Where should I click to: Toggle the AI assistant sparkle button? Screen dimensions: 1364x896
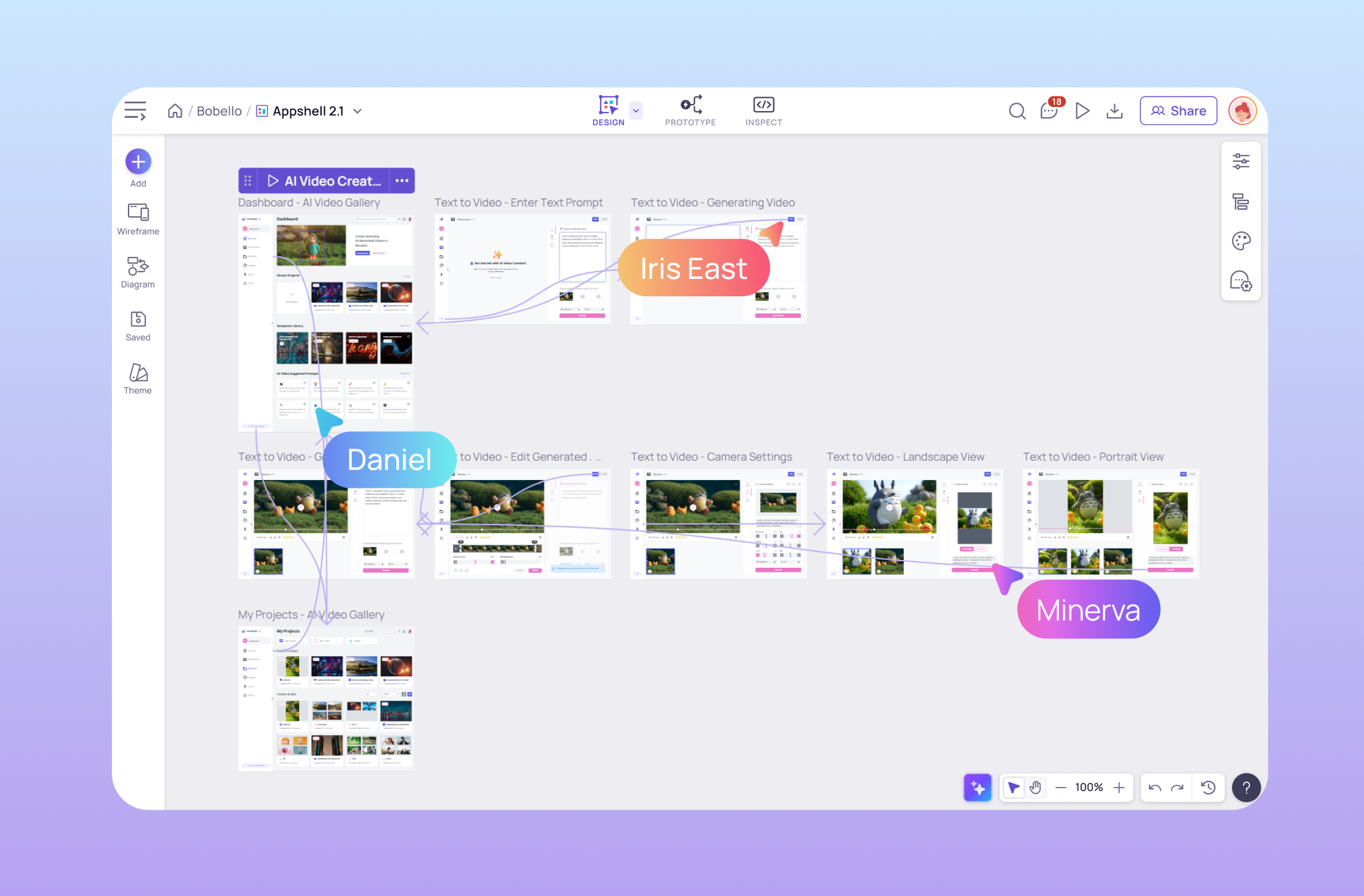pyautogui.click(x=977, y=787)
